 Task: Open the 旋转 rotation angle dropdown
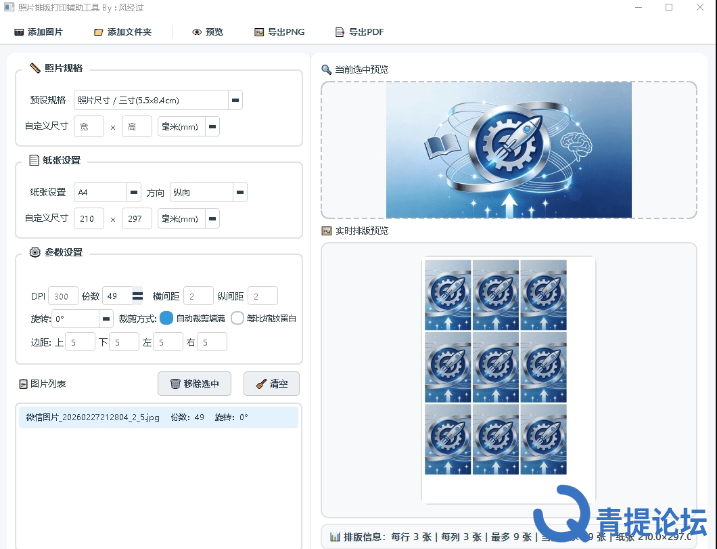pos(105,318)
